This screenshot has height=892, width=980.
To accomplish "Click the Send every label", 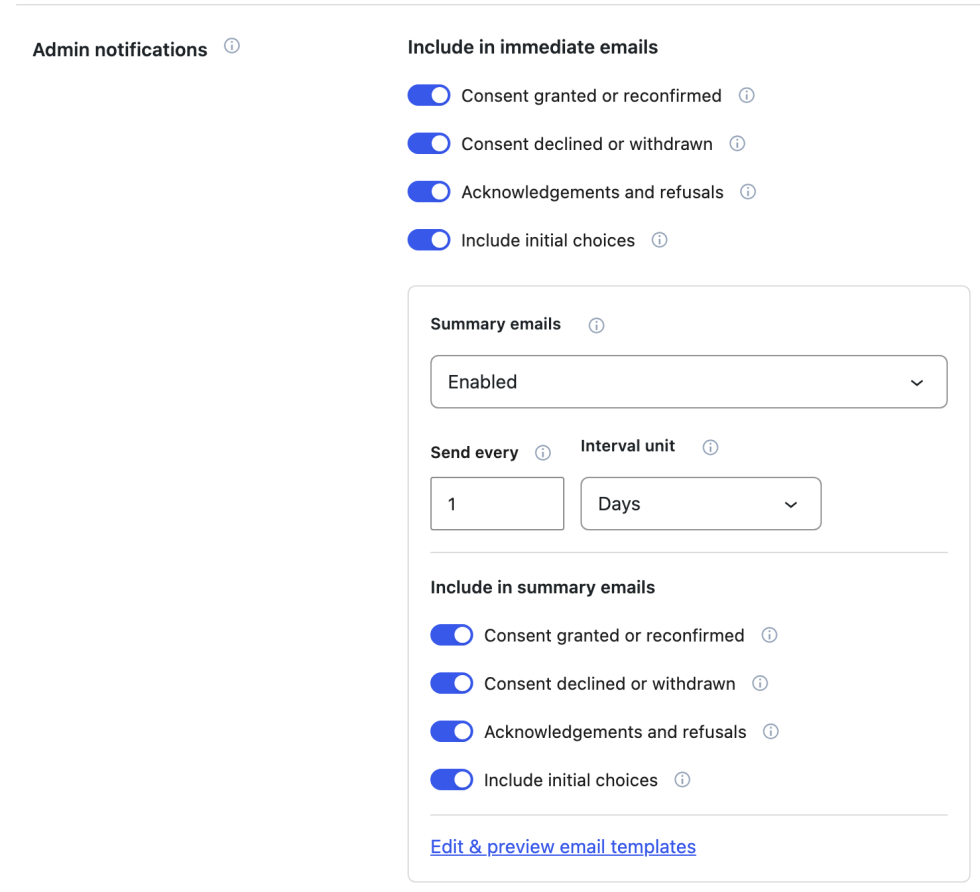I will 474,453.
